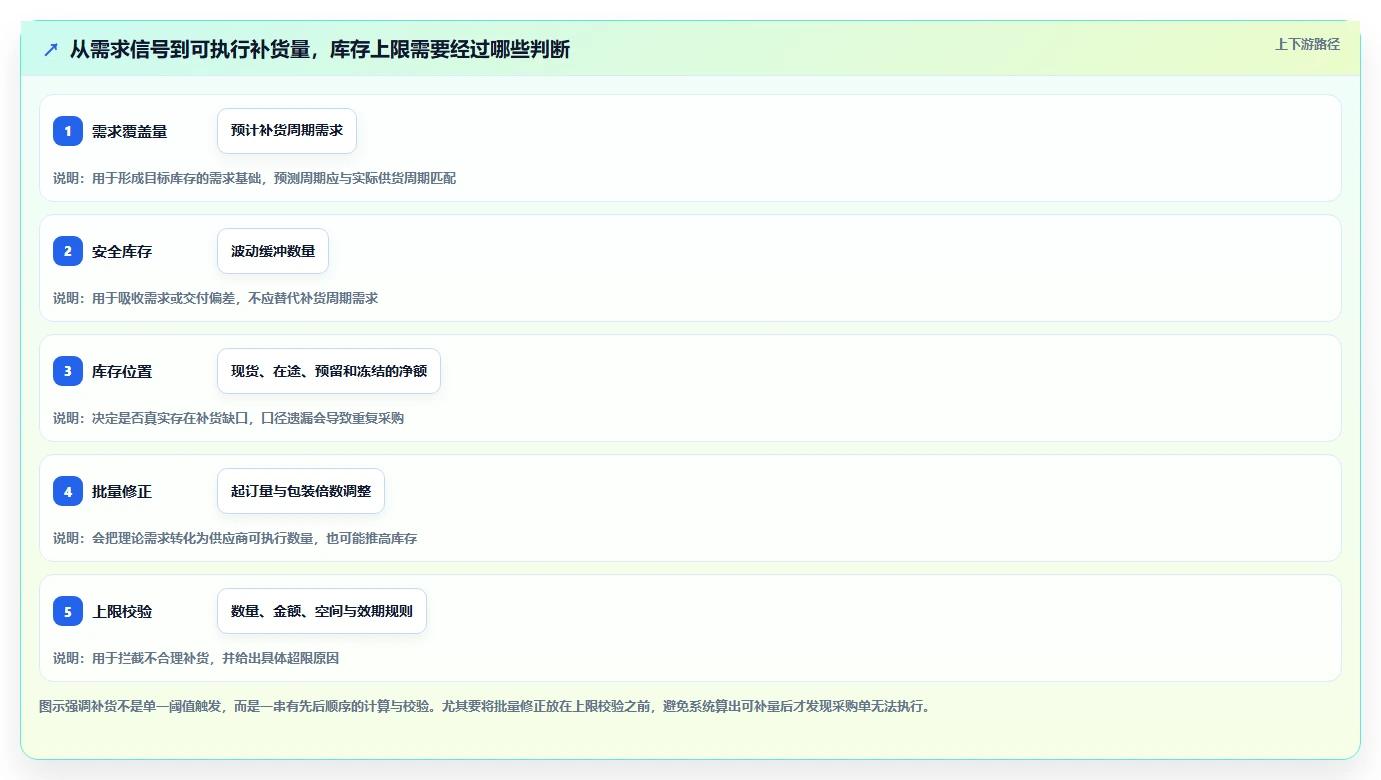Click description starting 用于形成目标库存的需求基础

tap(255, 178)
